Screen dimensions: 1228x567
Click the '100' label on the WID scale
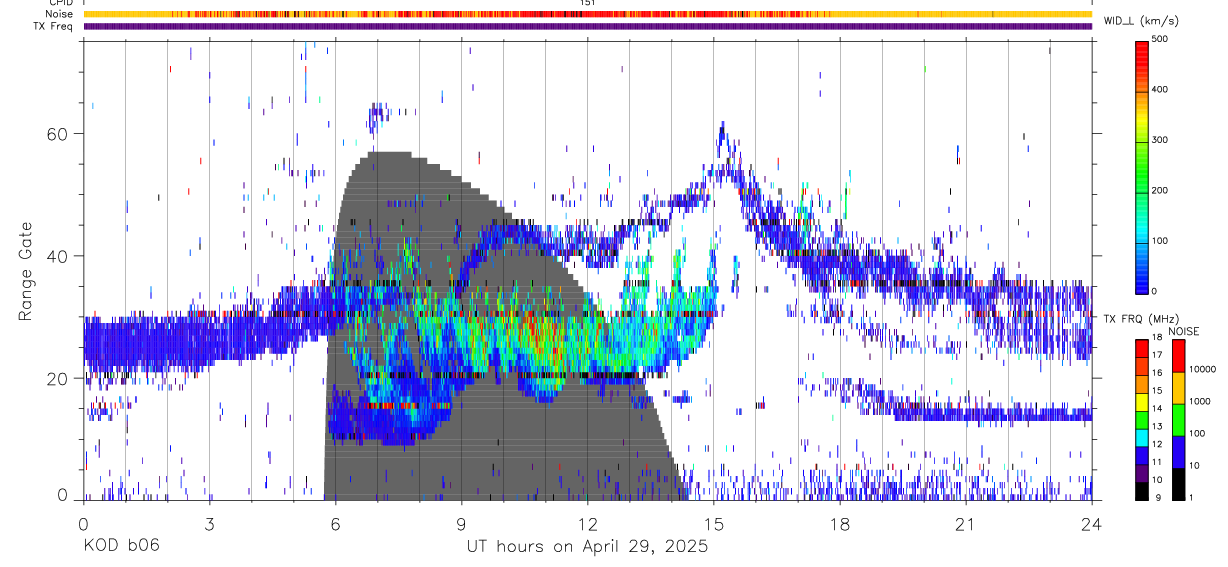1160,240
